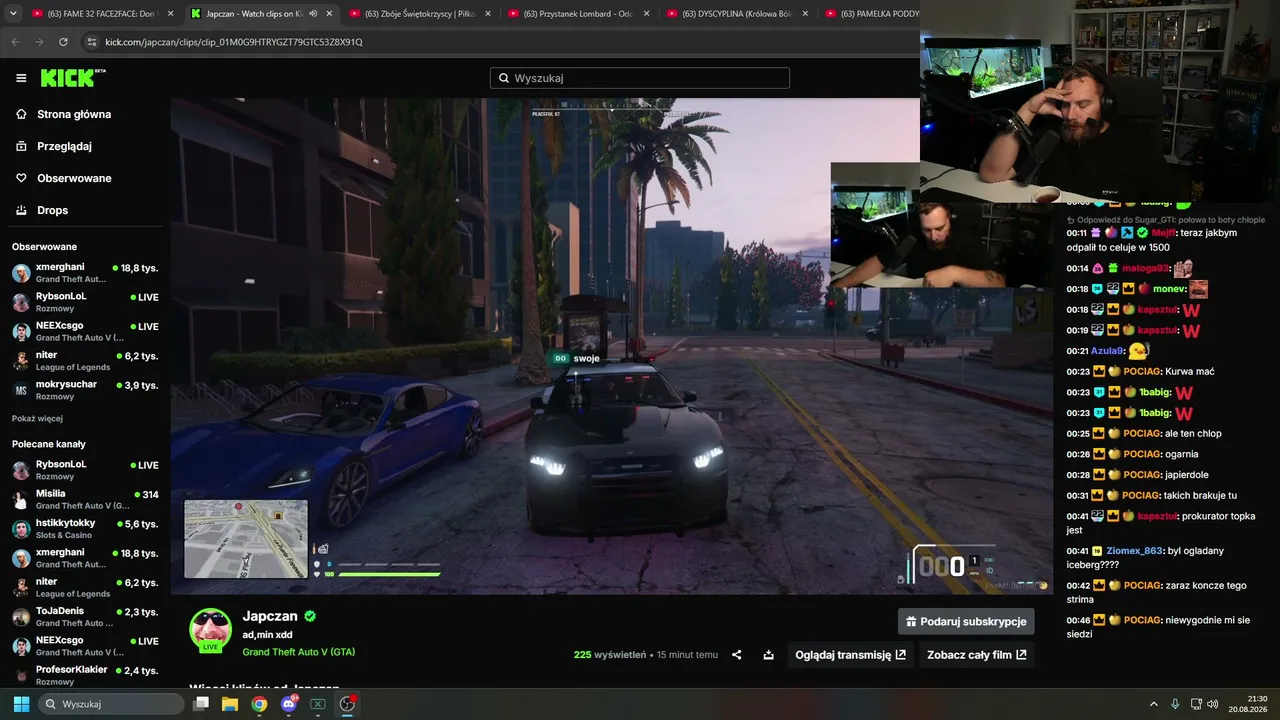This screenshot has height=720, width=1280.
Task: Open Misilia recommended channel
Action: coord(85,499)
